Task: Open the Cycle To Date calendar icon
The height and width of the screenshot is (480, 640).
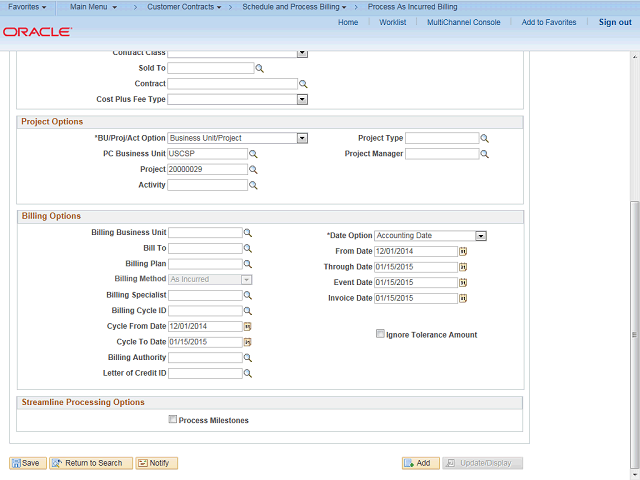Action: click(248, 342)
